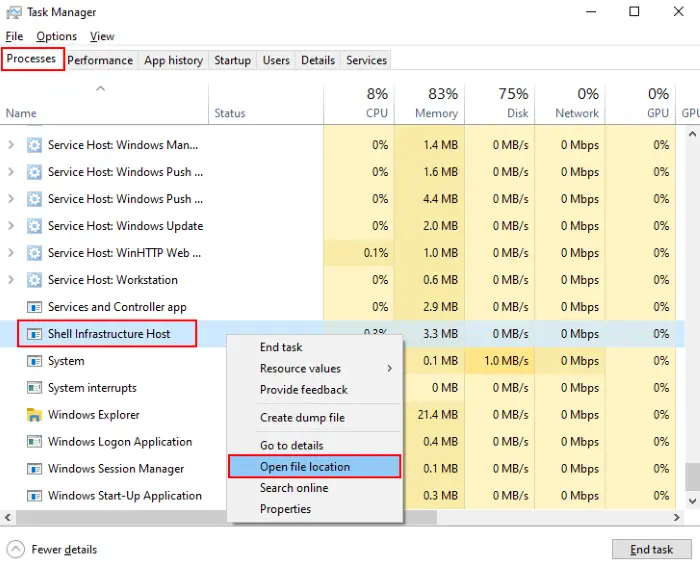Switch to the Performance tab

pyautogui.click(x=100, y=60)
